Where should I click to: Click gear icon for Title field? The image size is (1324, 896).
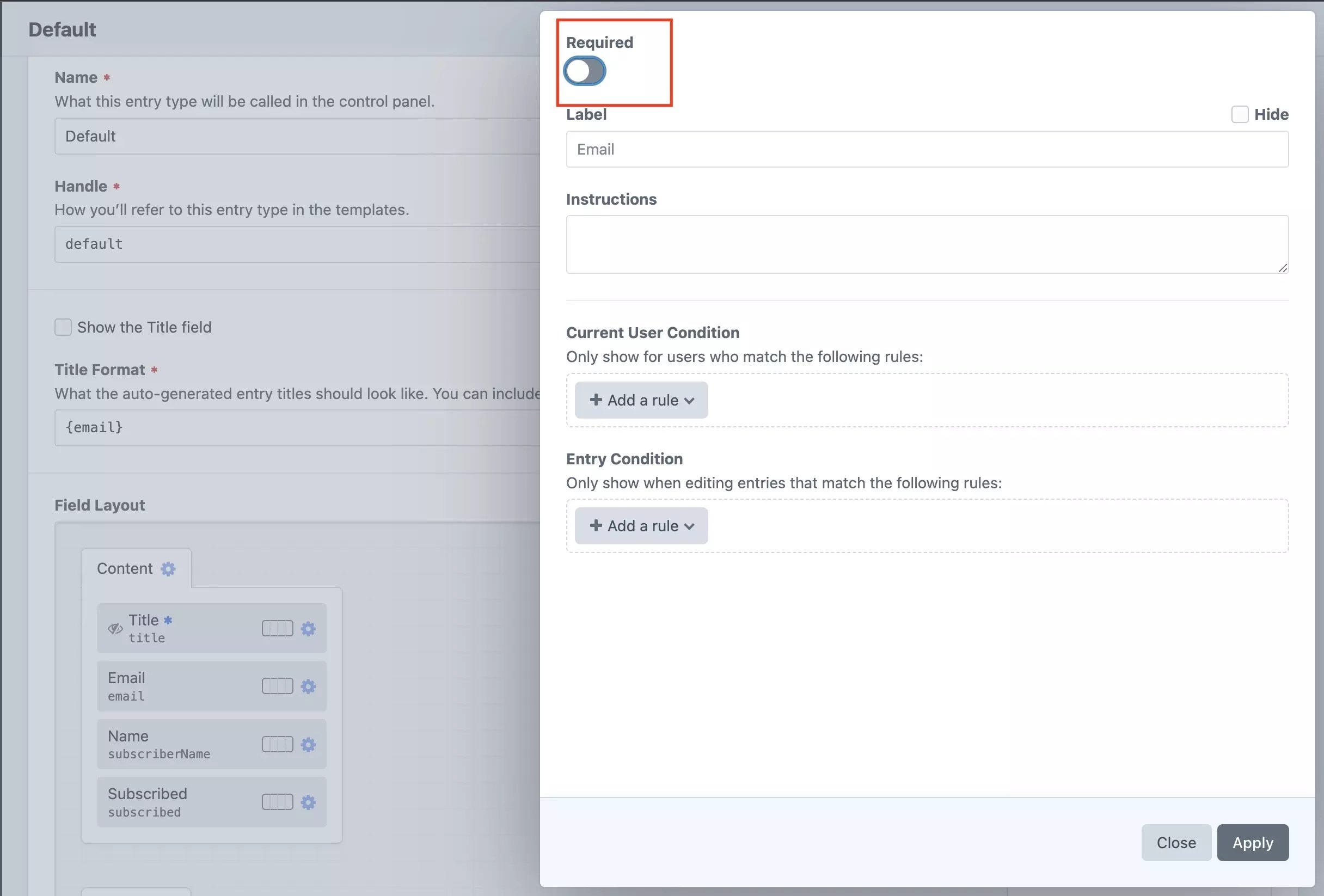pyautogui.click(x=308, y=628)
